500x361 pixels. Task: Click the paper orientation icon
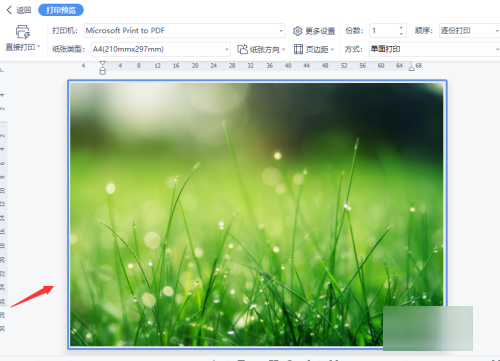[x=242, y=49]
